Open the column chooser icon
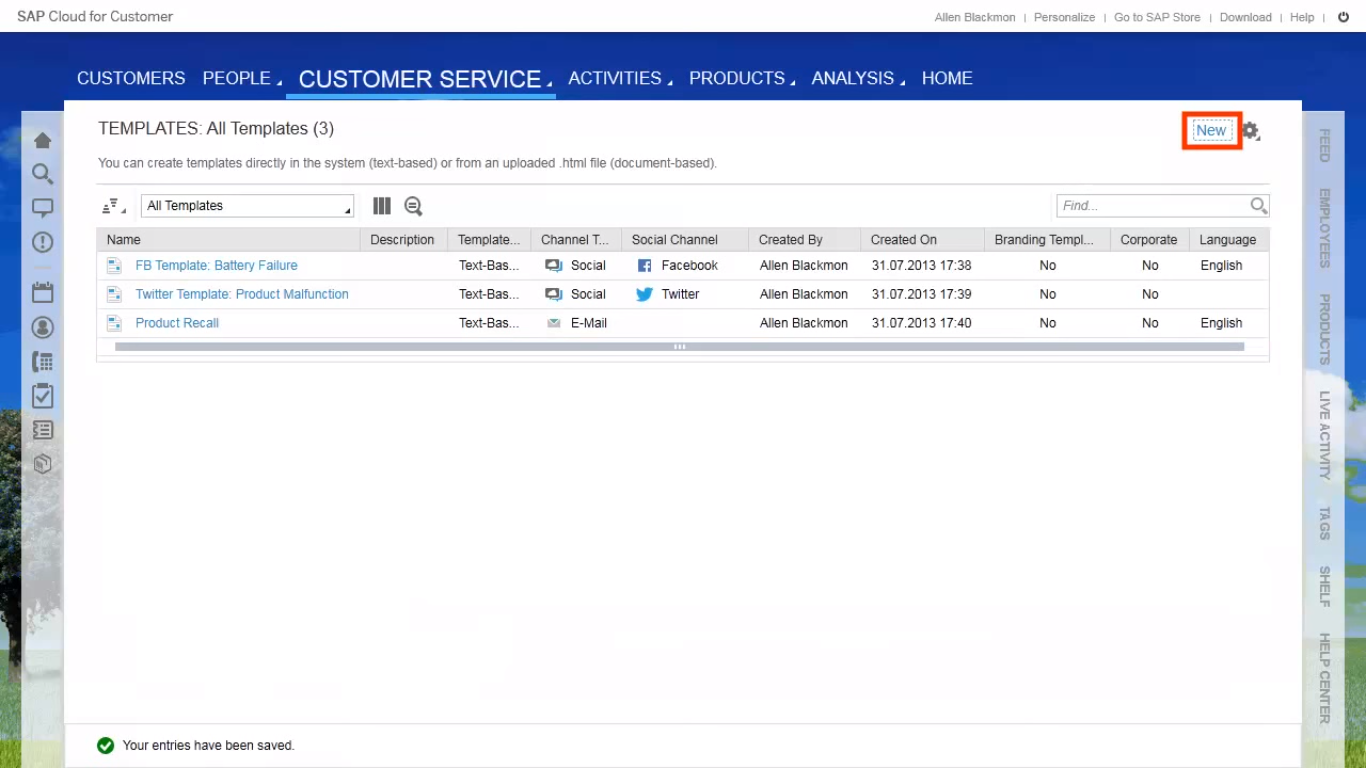The width and height of the screenshot is (1366, 768). pos(382,206)
